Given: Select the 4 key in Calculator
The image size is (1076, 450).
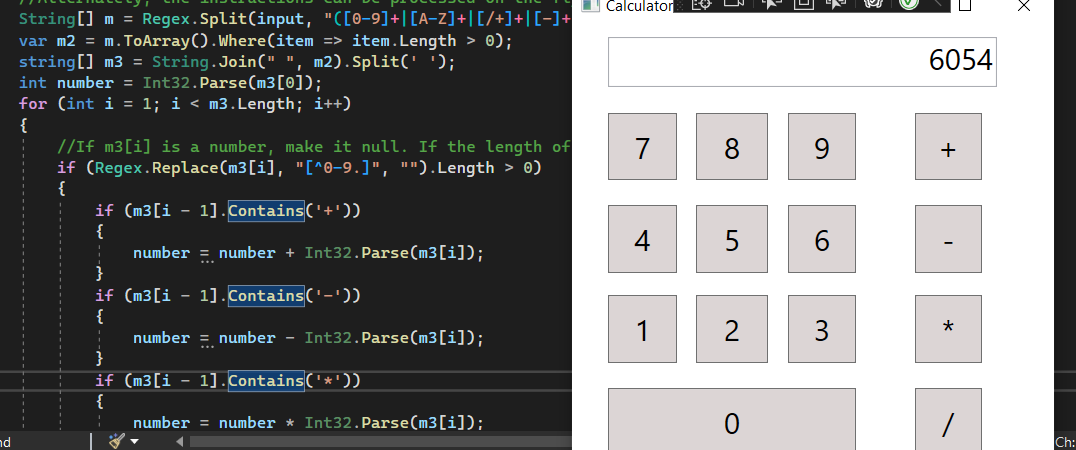Looking at the screenshot, I should [642, 239].
